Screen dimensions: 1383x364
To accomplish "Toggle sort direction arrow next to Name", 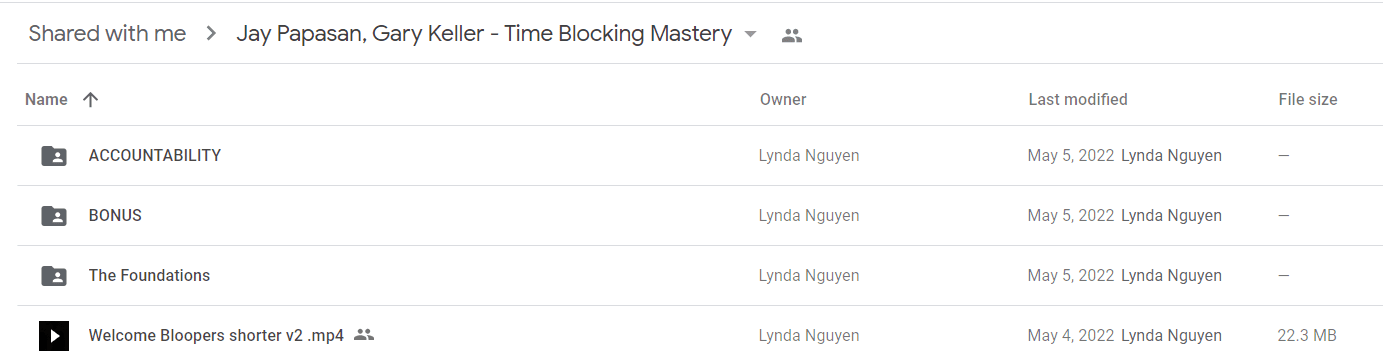I will (90, 99).
